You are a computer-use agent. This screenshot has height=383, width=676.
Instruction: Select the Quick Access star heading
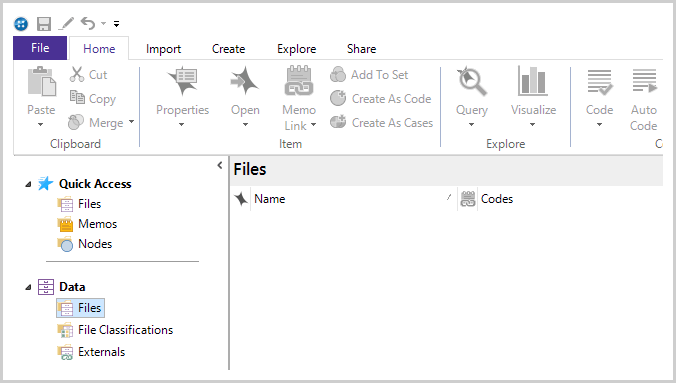pyautogui.click(x=95, y=184)
